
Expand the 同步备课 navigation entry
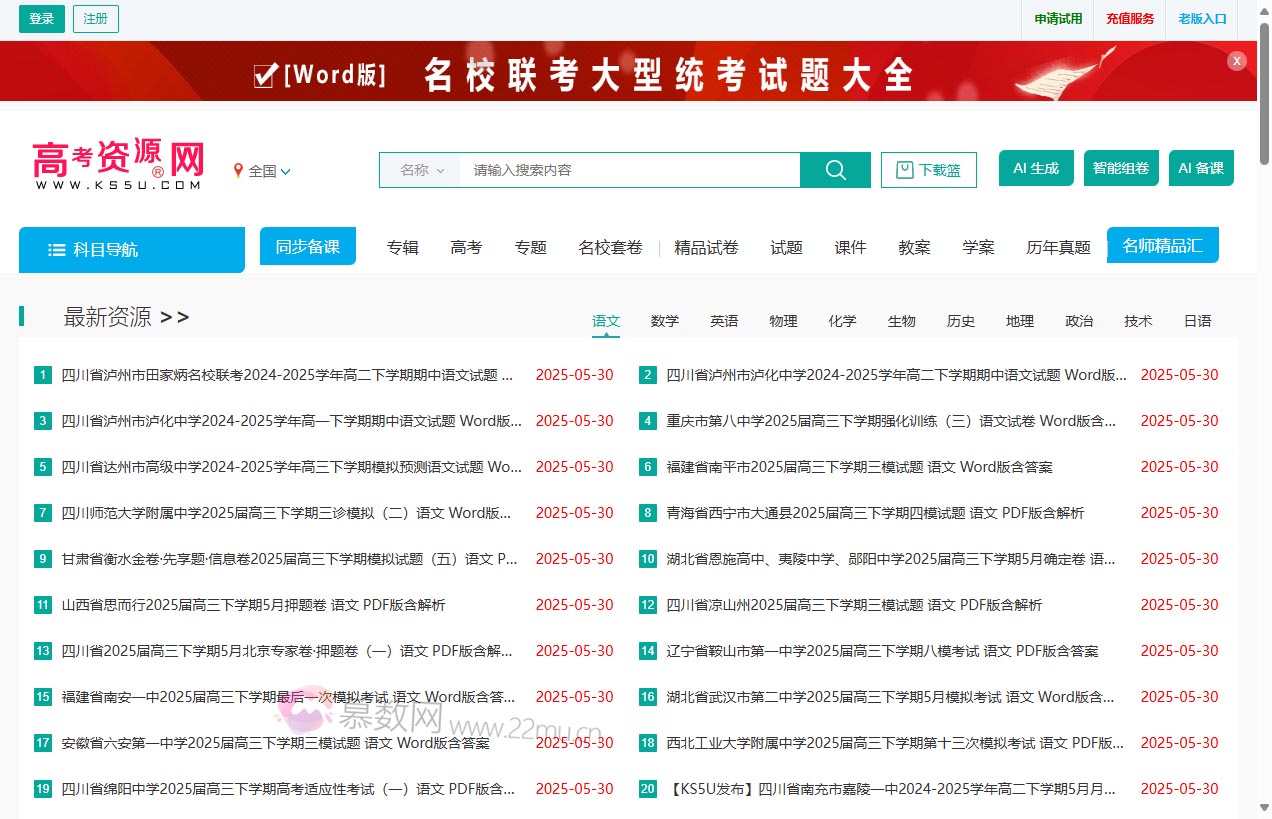click(307, 245)
